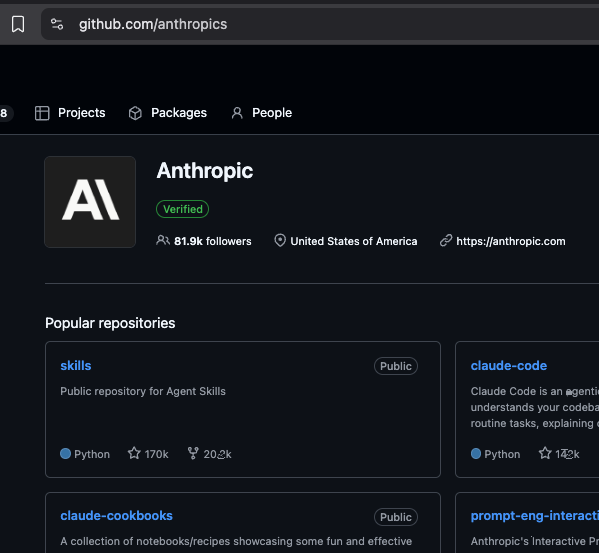
Task: Click the People person icon
Action: (x=237, y=113)
